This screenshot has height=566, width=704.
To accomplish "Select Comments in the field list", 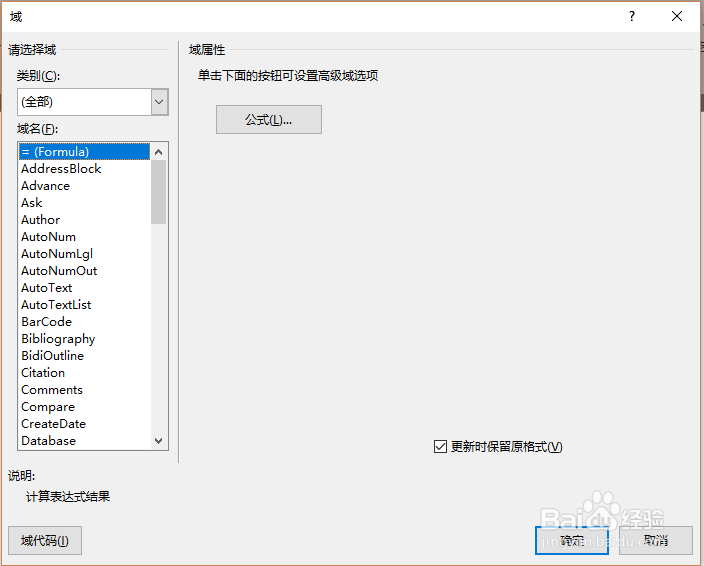I will click(84, 390).
